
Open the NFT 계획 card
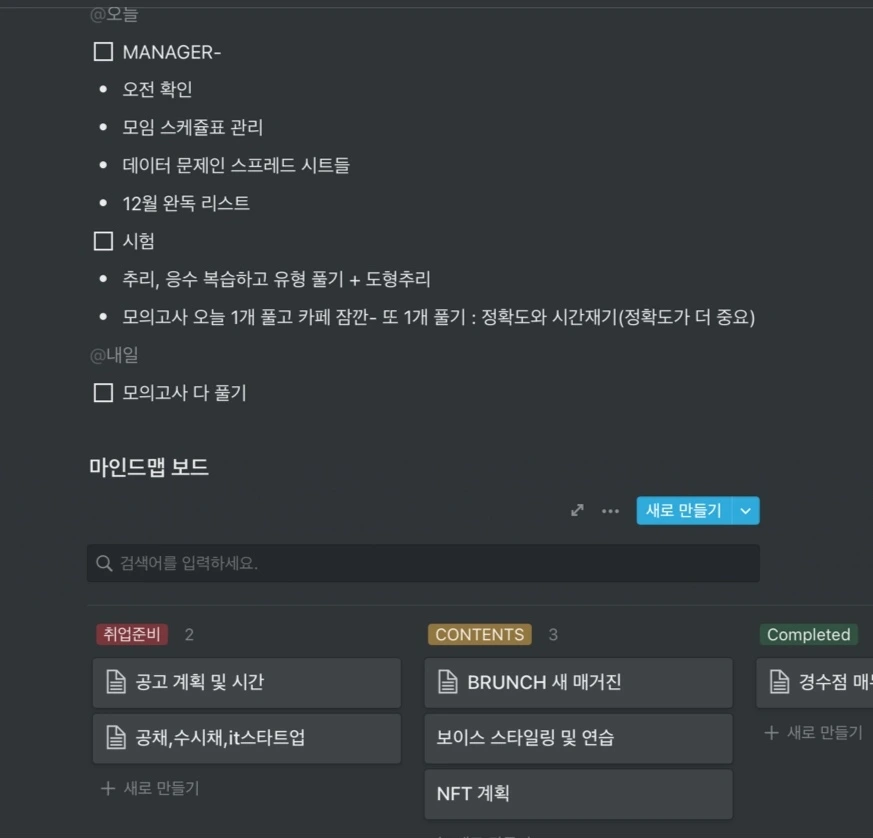pyautogui.click(x=577, y=794)
